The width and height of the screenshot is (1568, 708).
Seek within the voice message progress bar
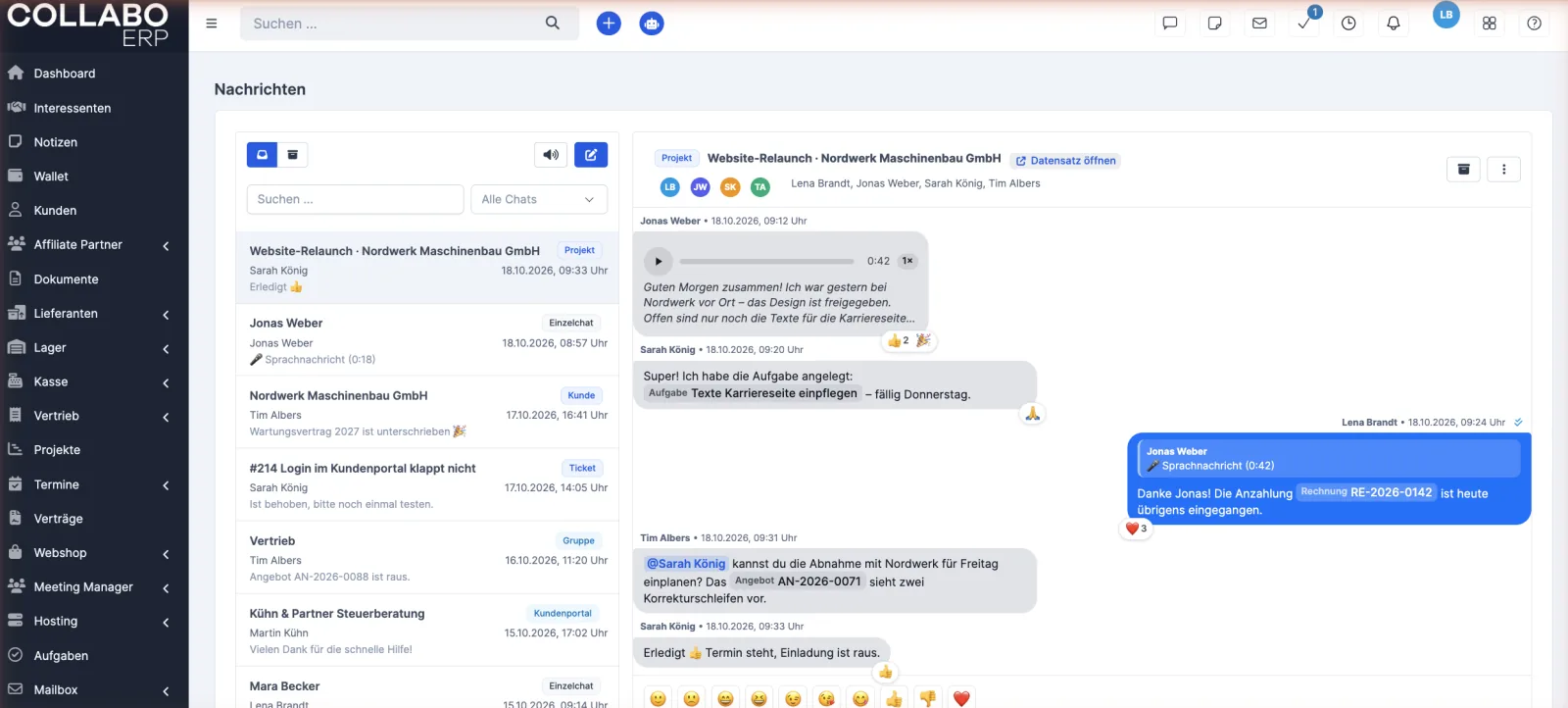pyautogui.click(x=767, y=261)
